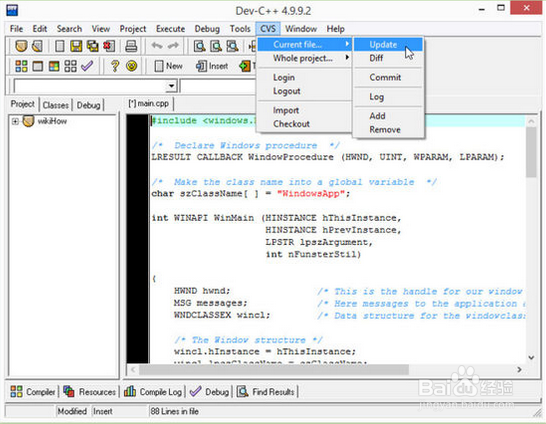This screenshot has height=424, width=546.
Task: Open the Compile Log bottom tab
Action: pyautogui.click(x=153, y=392)
